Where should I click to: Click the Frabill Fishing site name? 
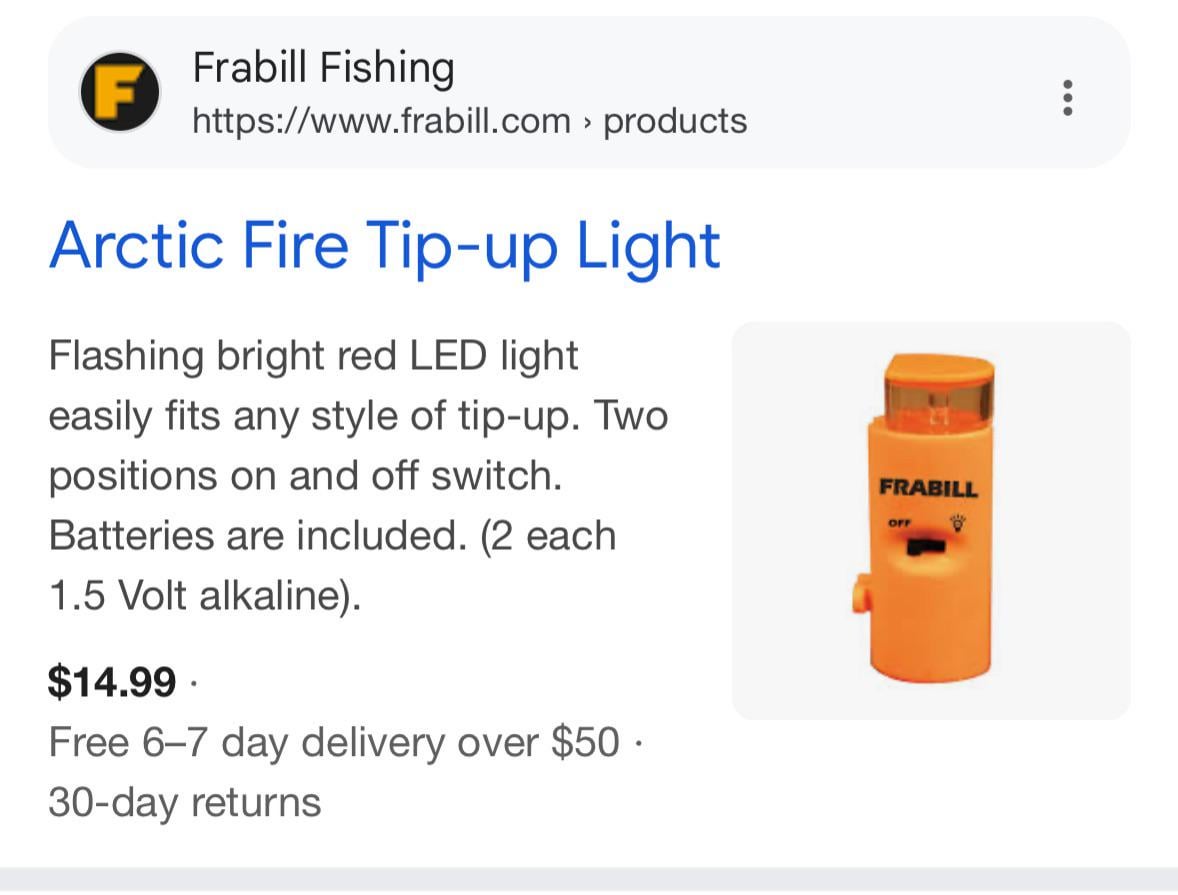click(323, 68)
